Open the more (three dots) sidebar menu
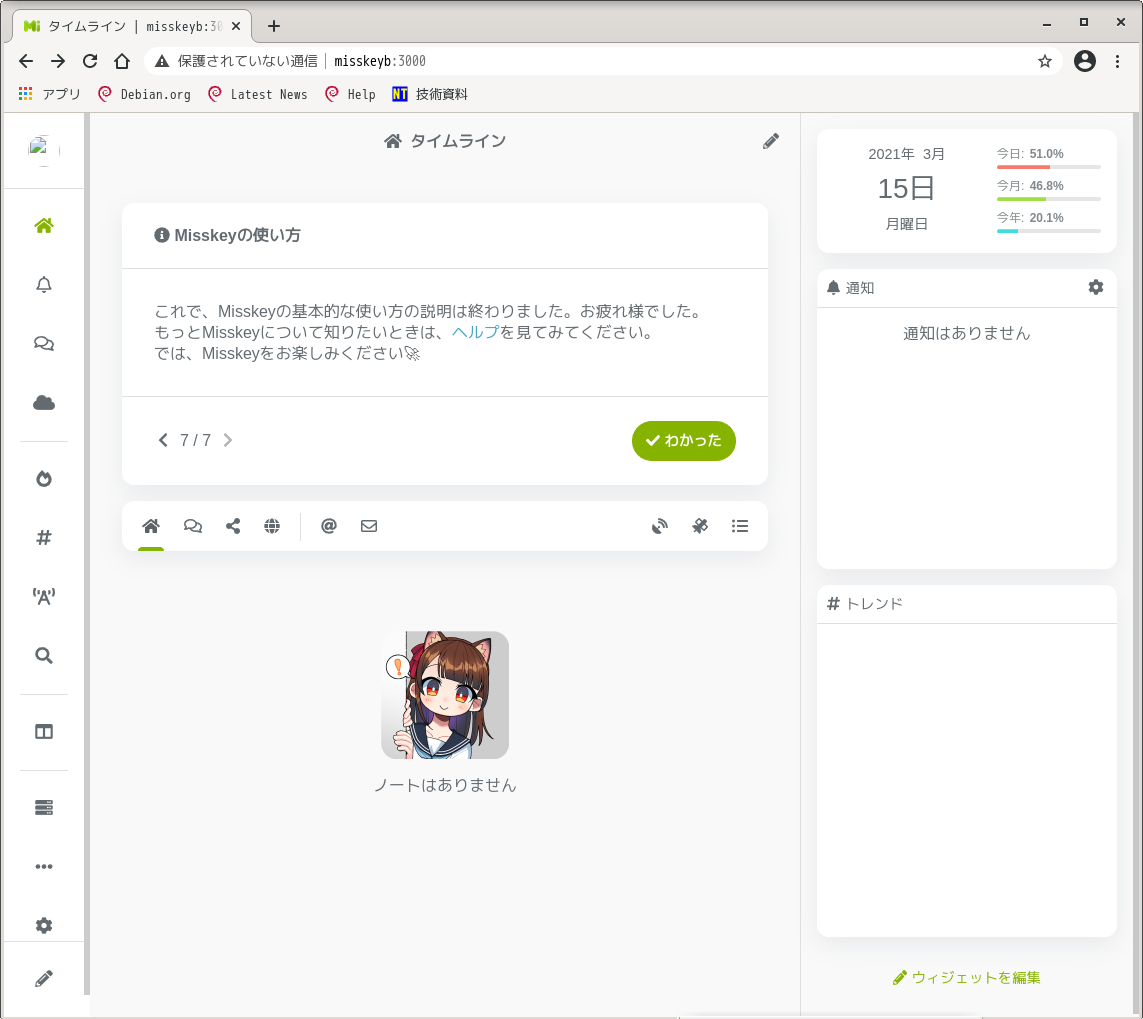This screenshot has height=1019, width=1143. (44, 867)
